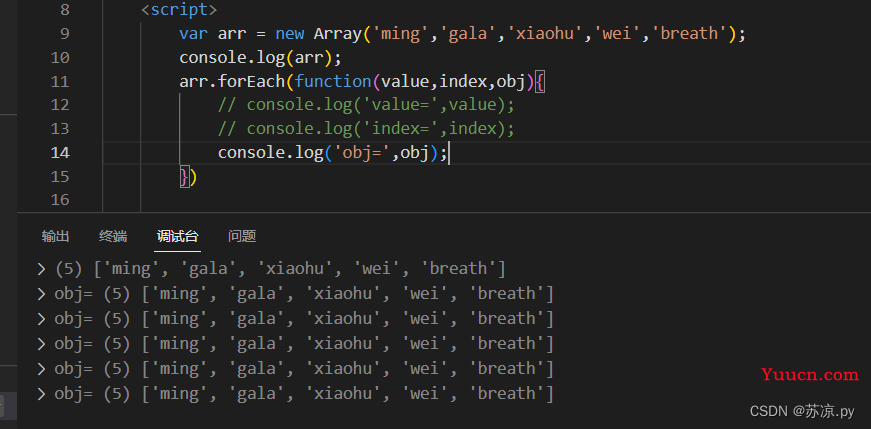
Task: Click line number 16 in the gutter
Action: tap(60, 200)
